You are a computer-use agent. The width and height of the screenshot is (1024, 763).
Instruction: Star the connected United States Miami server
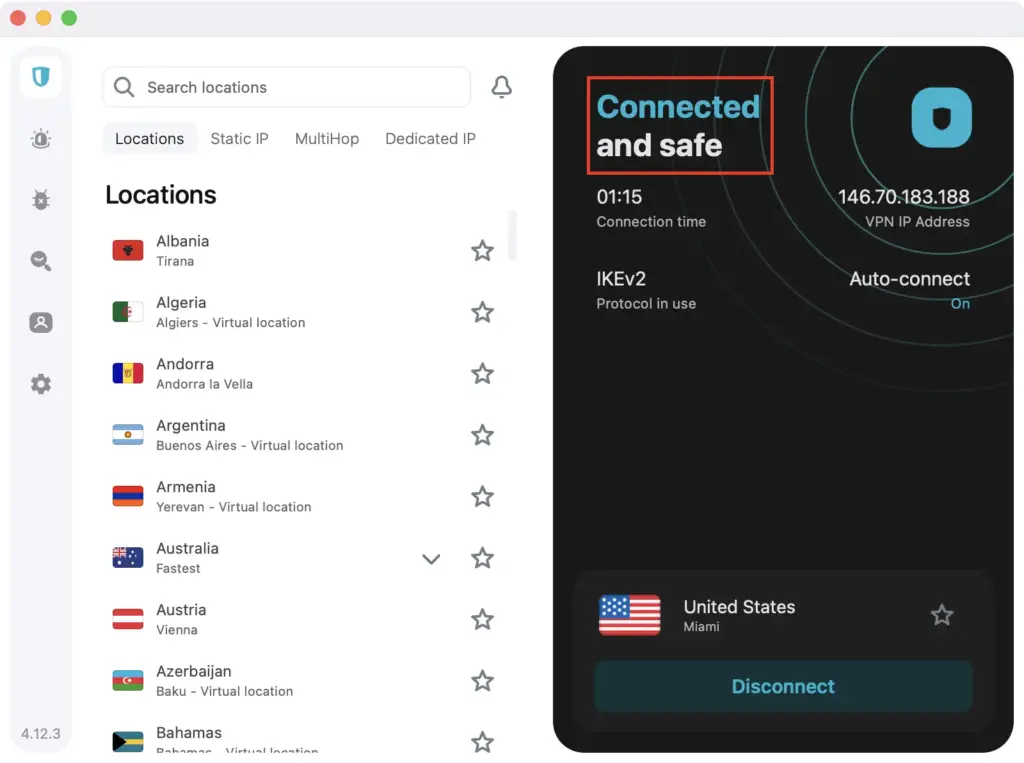tap(942, 615)
